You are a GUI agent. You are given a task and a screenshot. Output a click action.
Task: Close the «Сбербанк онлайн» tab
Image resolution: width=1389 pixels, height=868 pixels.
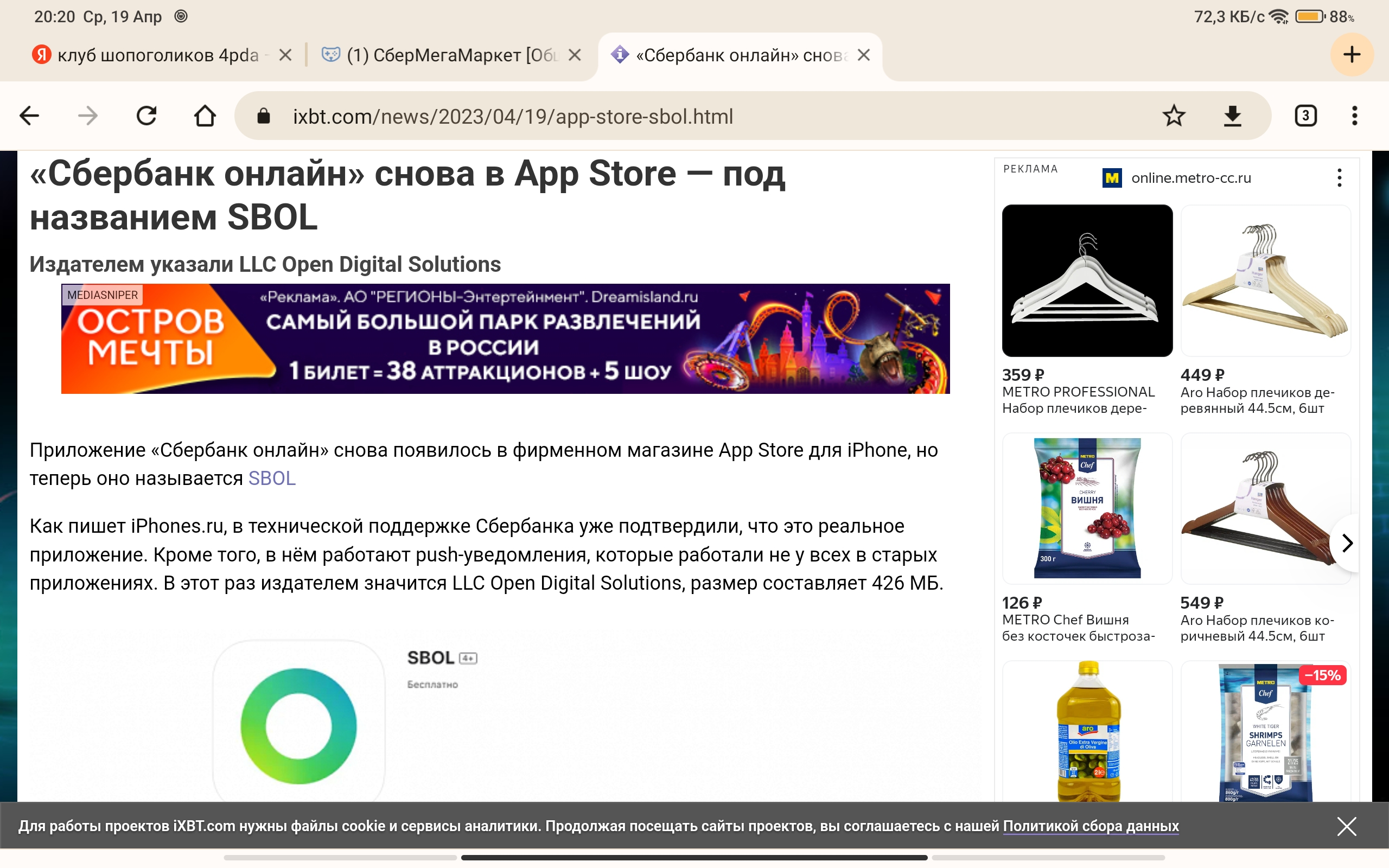pyautogui.click(x=864, y=55)
